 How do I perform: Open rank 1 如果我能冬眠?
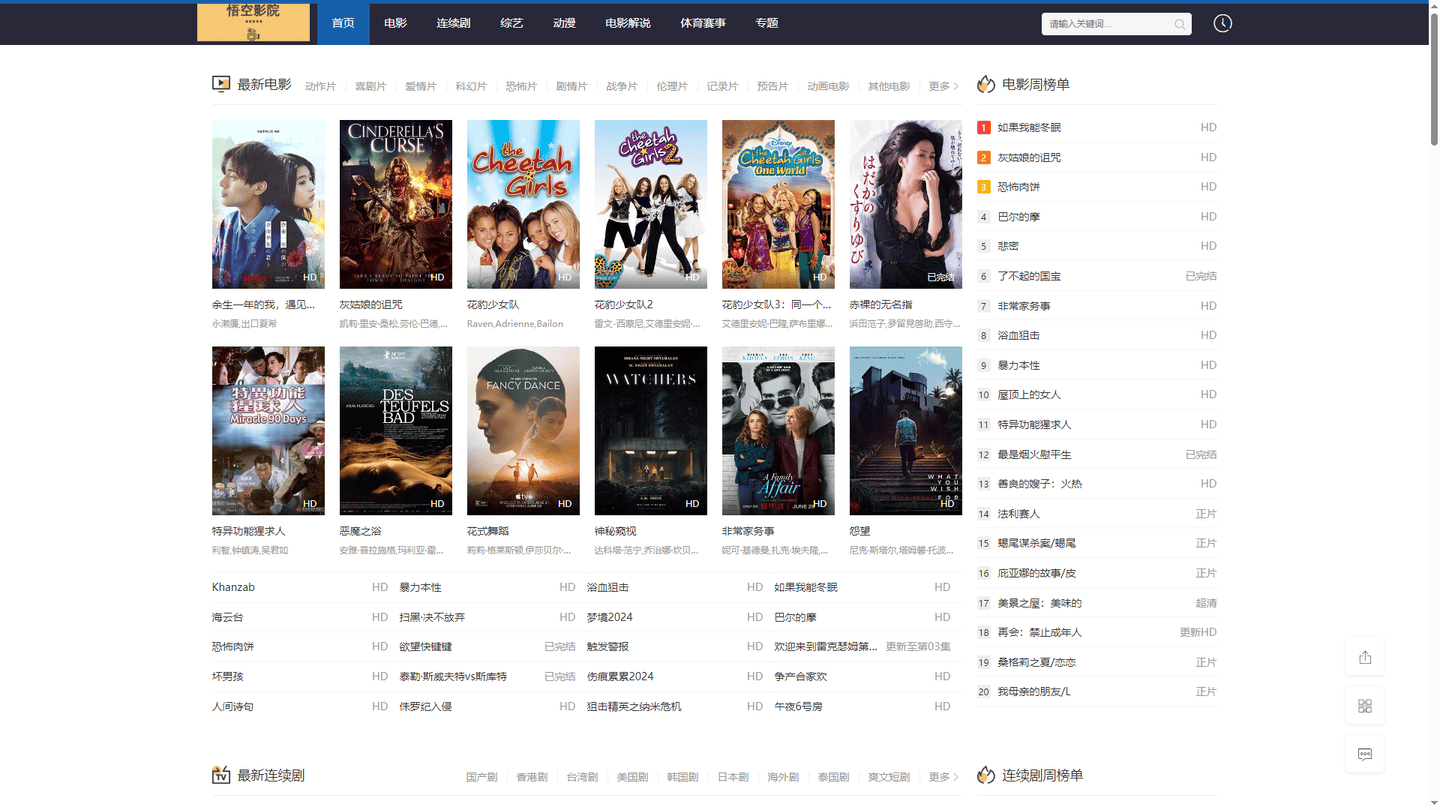click(x=1029, y=128)
